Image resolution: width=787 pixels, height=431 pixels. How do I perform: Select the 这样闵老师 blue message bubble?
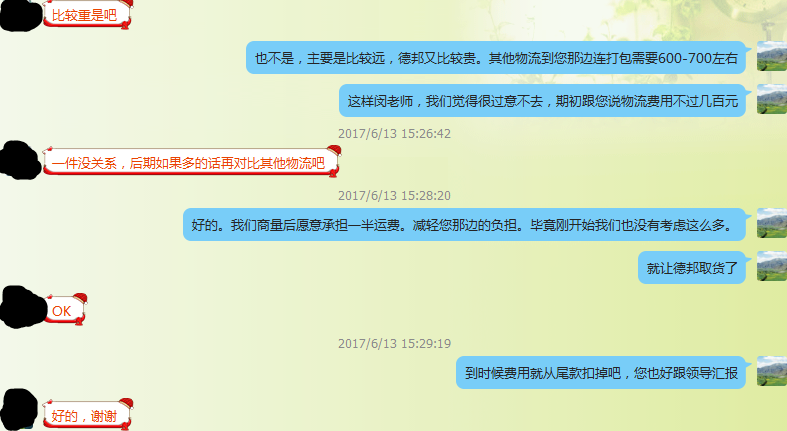click(543, 101)
